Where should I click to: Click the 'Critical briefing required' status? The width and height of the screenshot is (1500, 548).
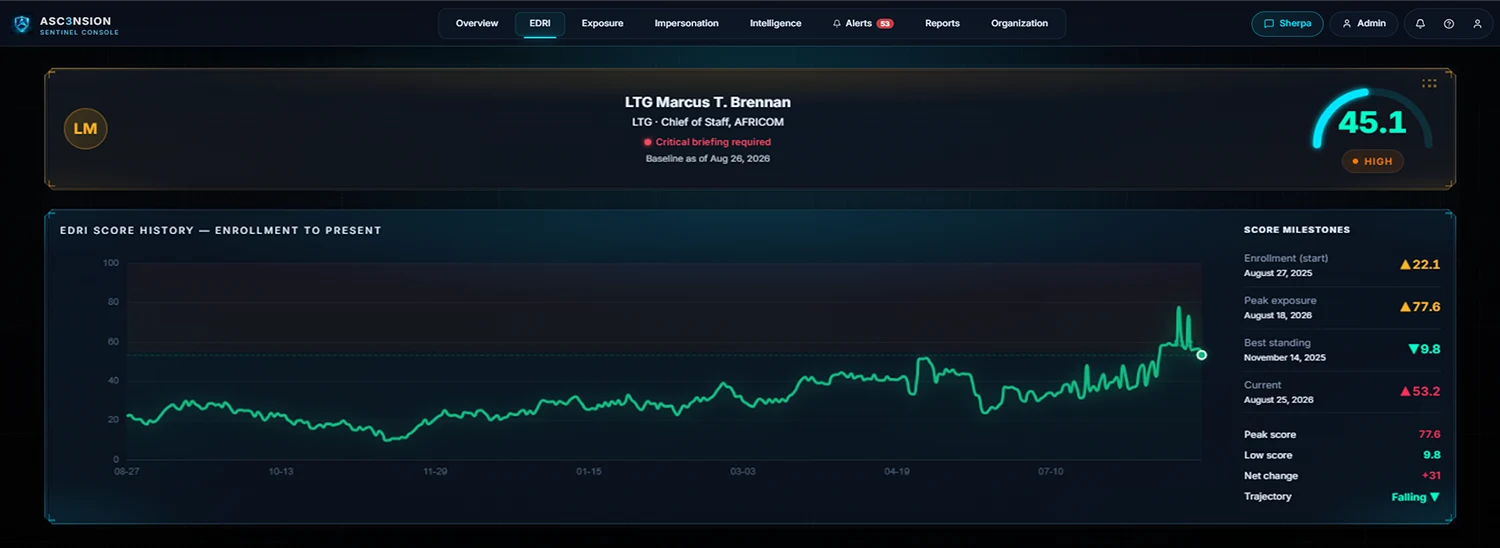tap(707, 142)
